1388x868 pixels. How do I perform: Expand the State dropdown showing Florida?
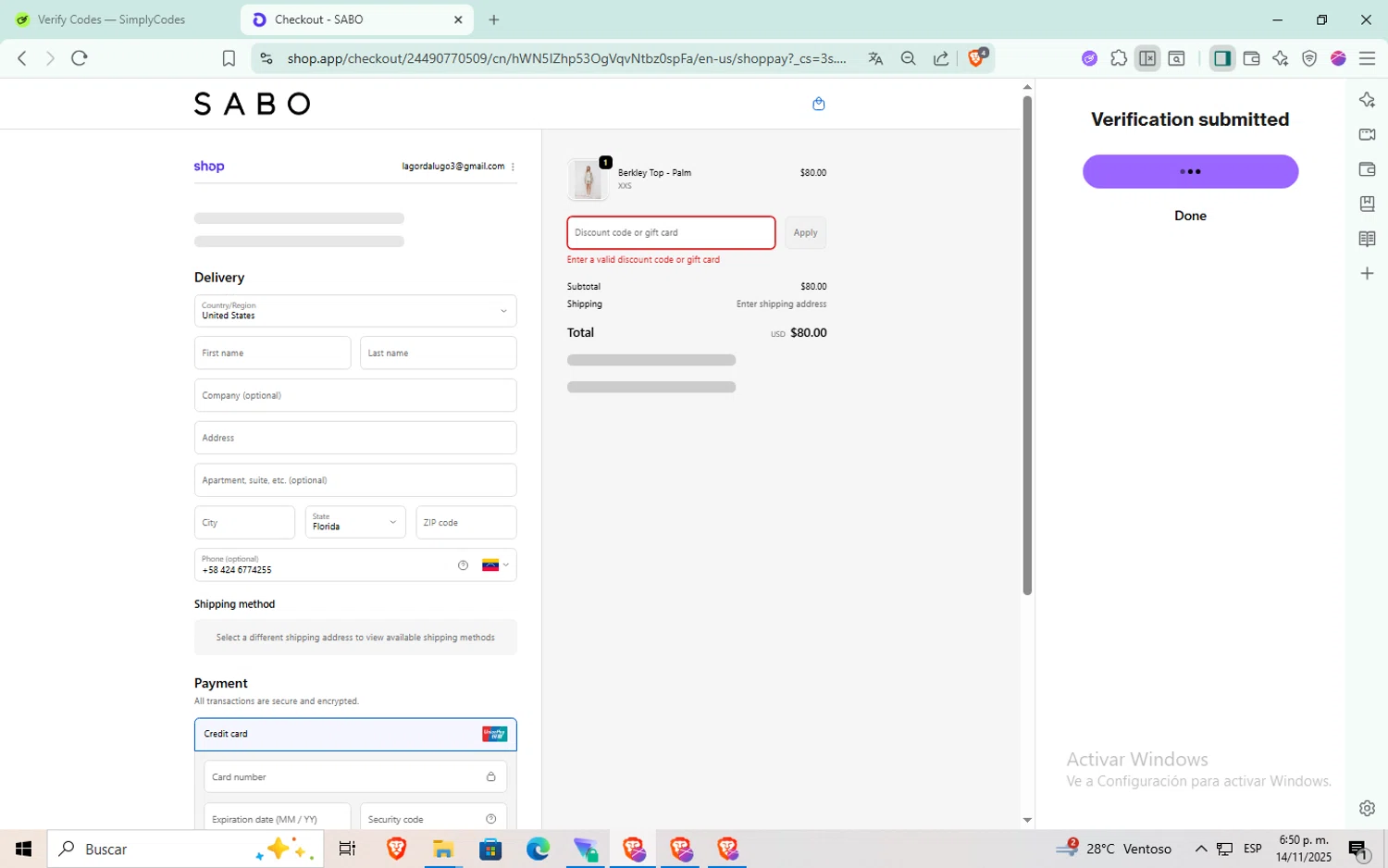pos(355,522)
